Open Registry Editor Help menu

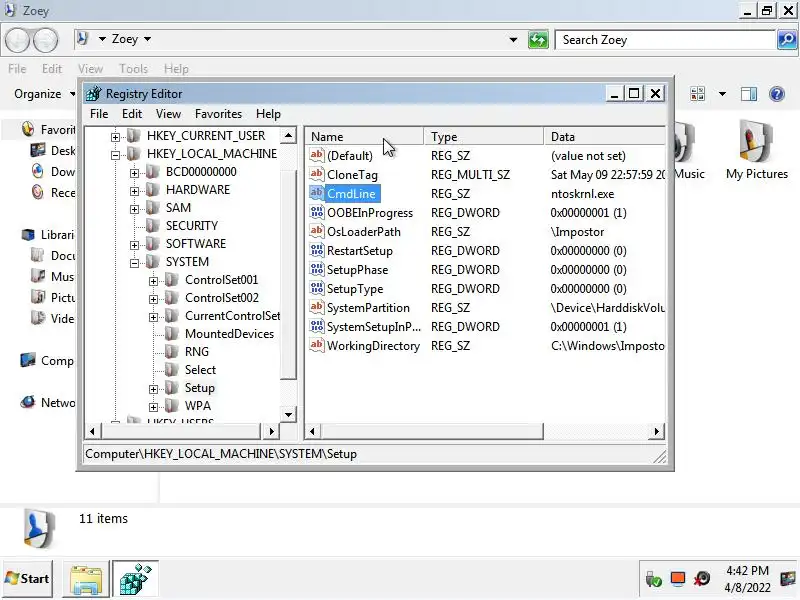tap(268, 114)
